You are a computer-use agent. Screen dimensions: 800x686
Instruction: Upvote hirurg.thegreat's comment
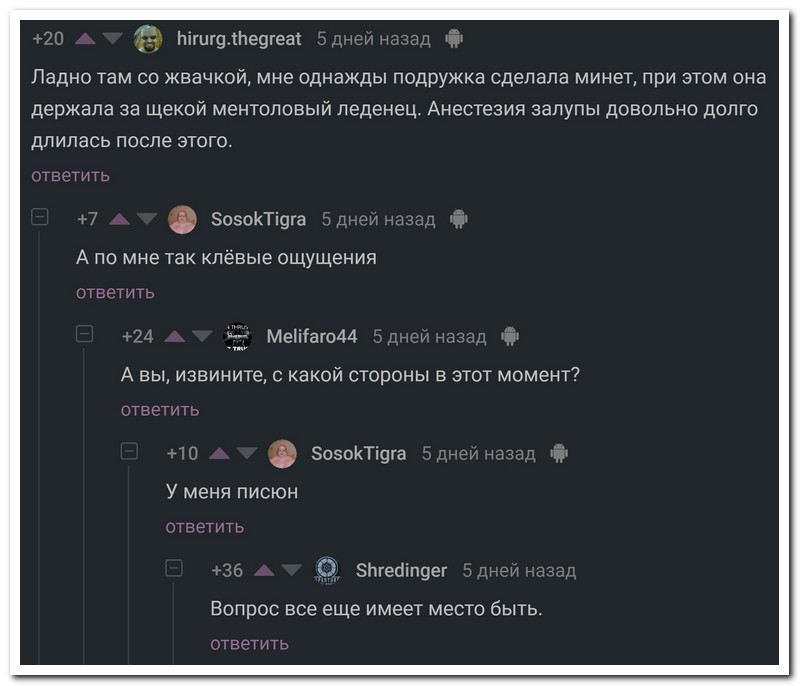click(x=85, y=39)
